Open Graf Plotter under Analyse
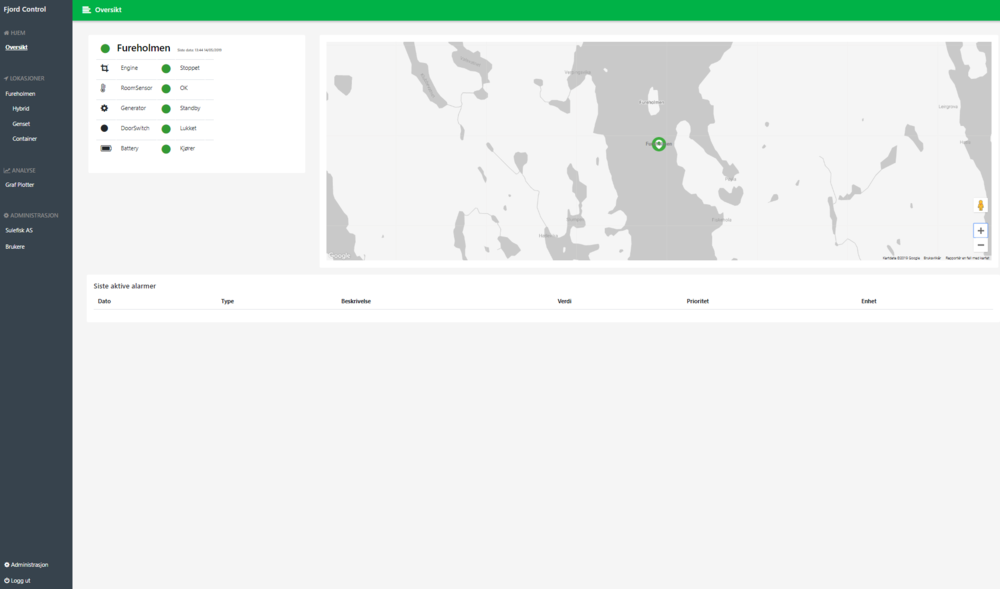 click(20, 185)
